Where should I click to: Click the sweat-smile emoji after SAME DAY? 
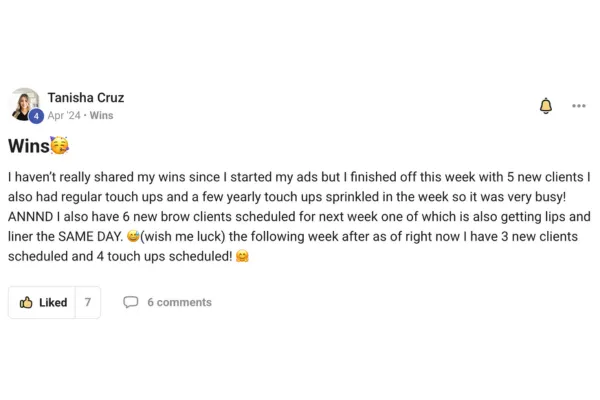133,236
